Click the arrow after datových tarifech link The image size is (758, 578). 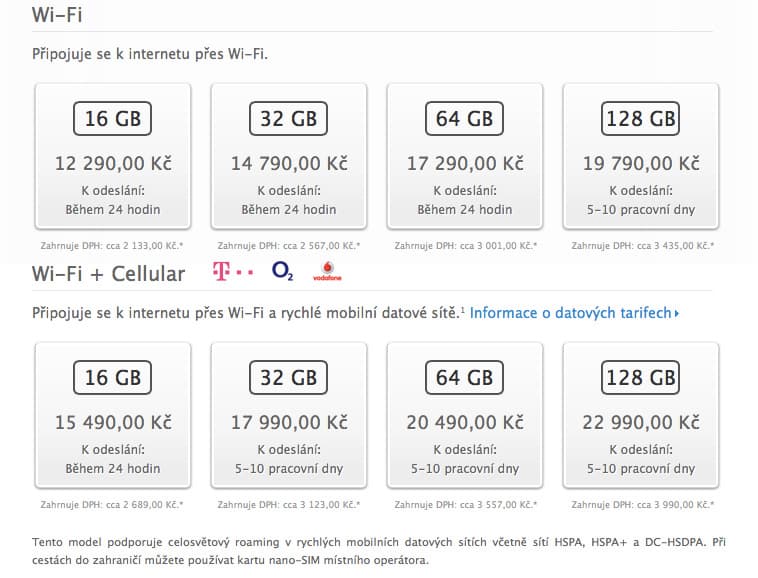click(677, 314)
